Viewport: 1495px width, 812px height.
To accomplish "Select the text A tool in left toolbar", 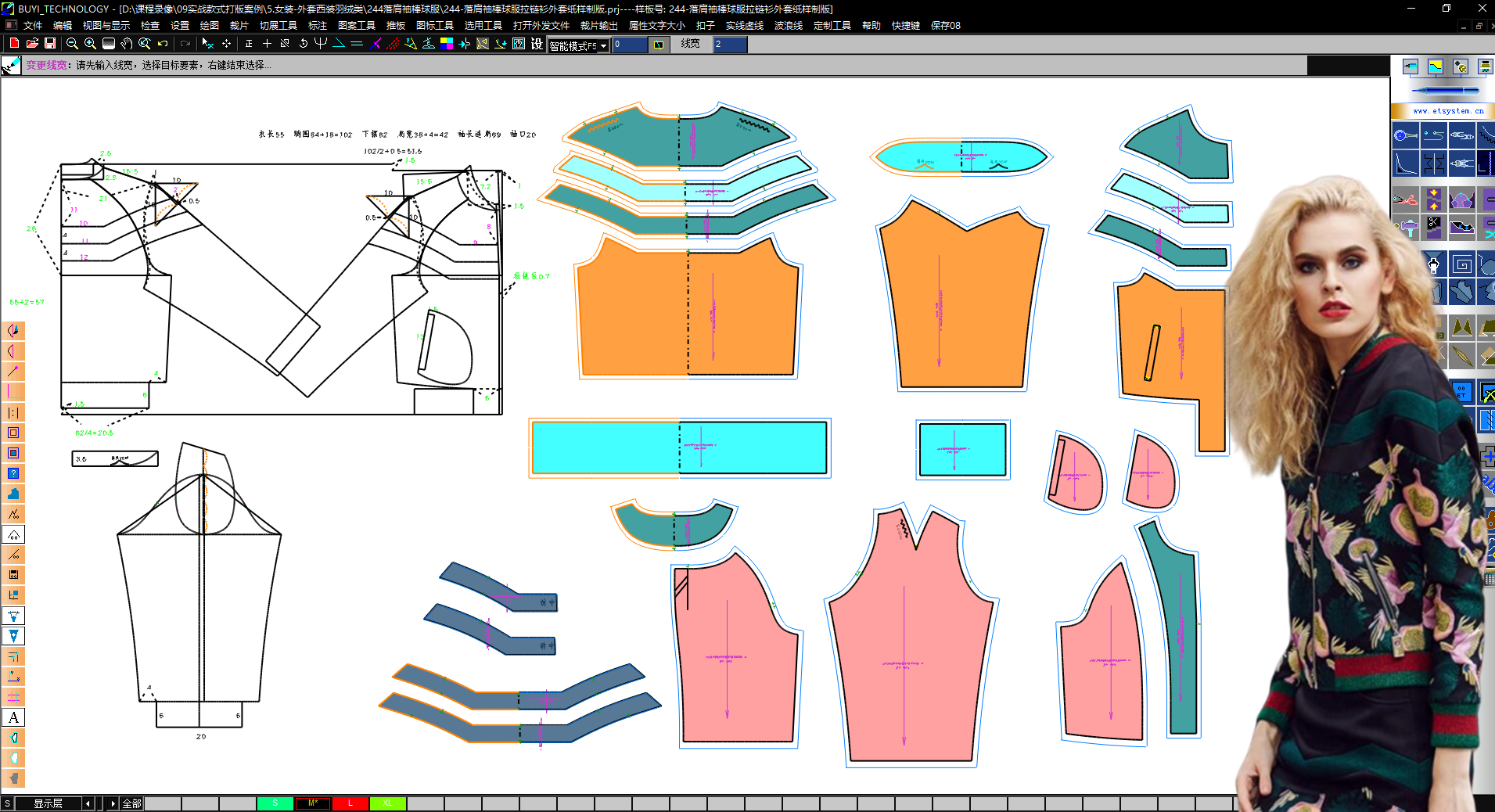I will [x=13, y=717].
